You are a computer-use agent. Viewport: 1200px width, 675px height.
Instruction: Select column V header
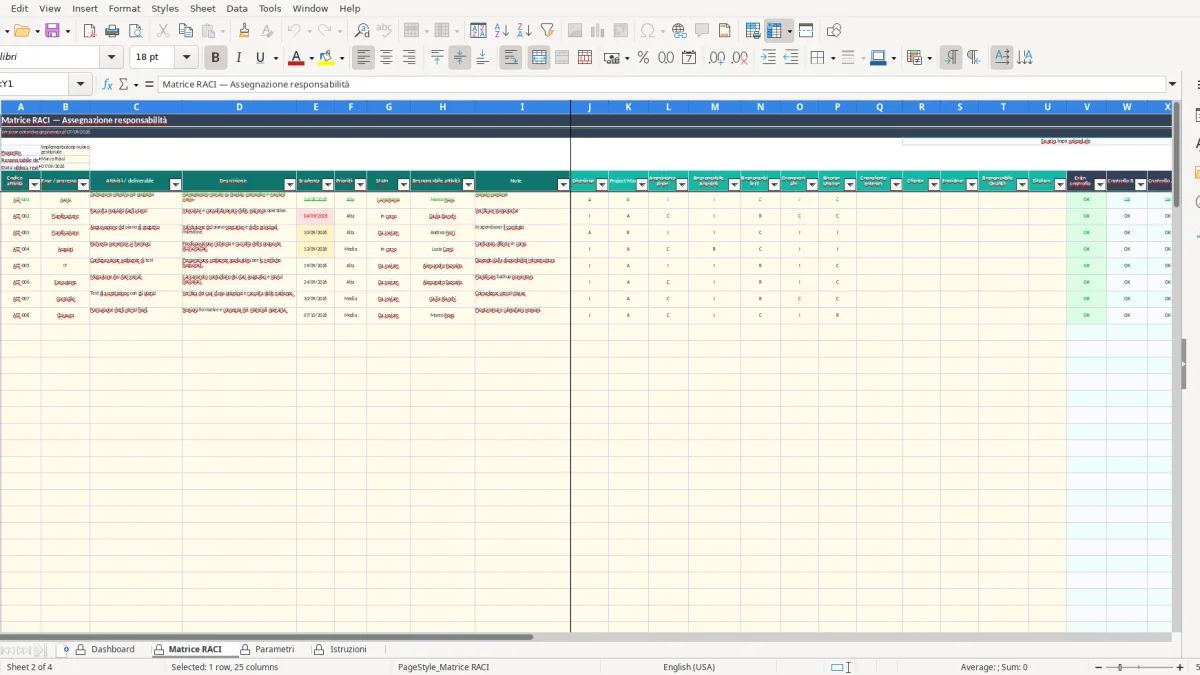click(1086, 107)
